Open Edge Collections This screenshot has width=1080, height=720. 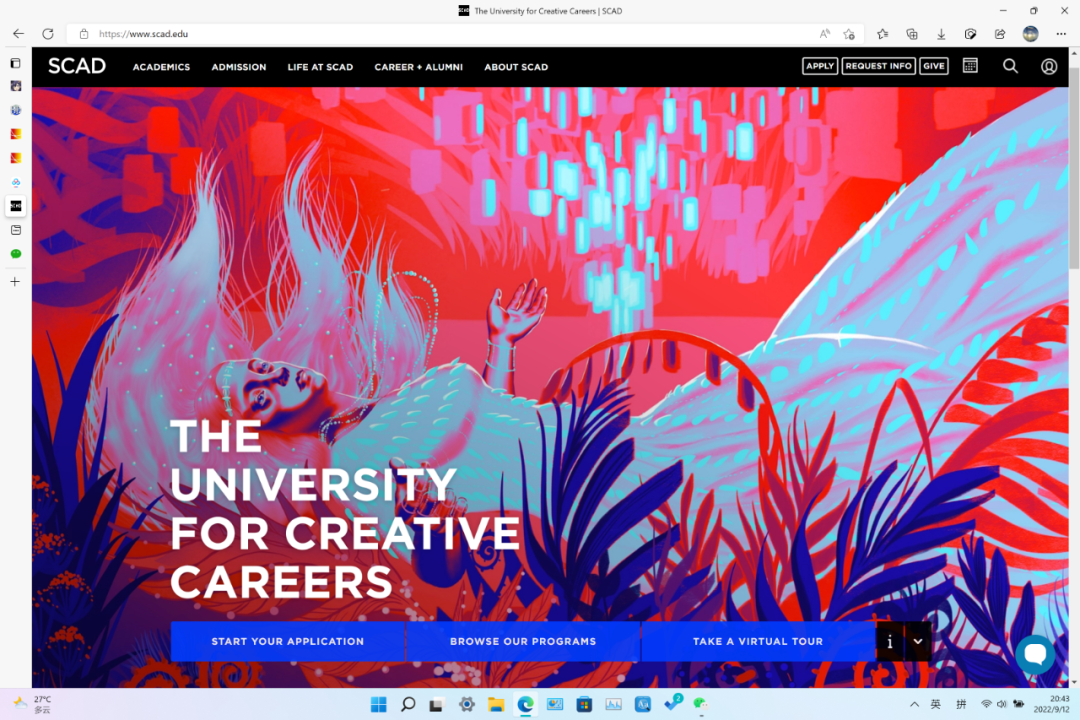[912, 34]
